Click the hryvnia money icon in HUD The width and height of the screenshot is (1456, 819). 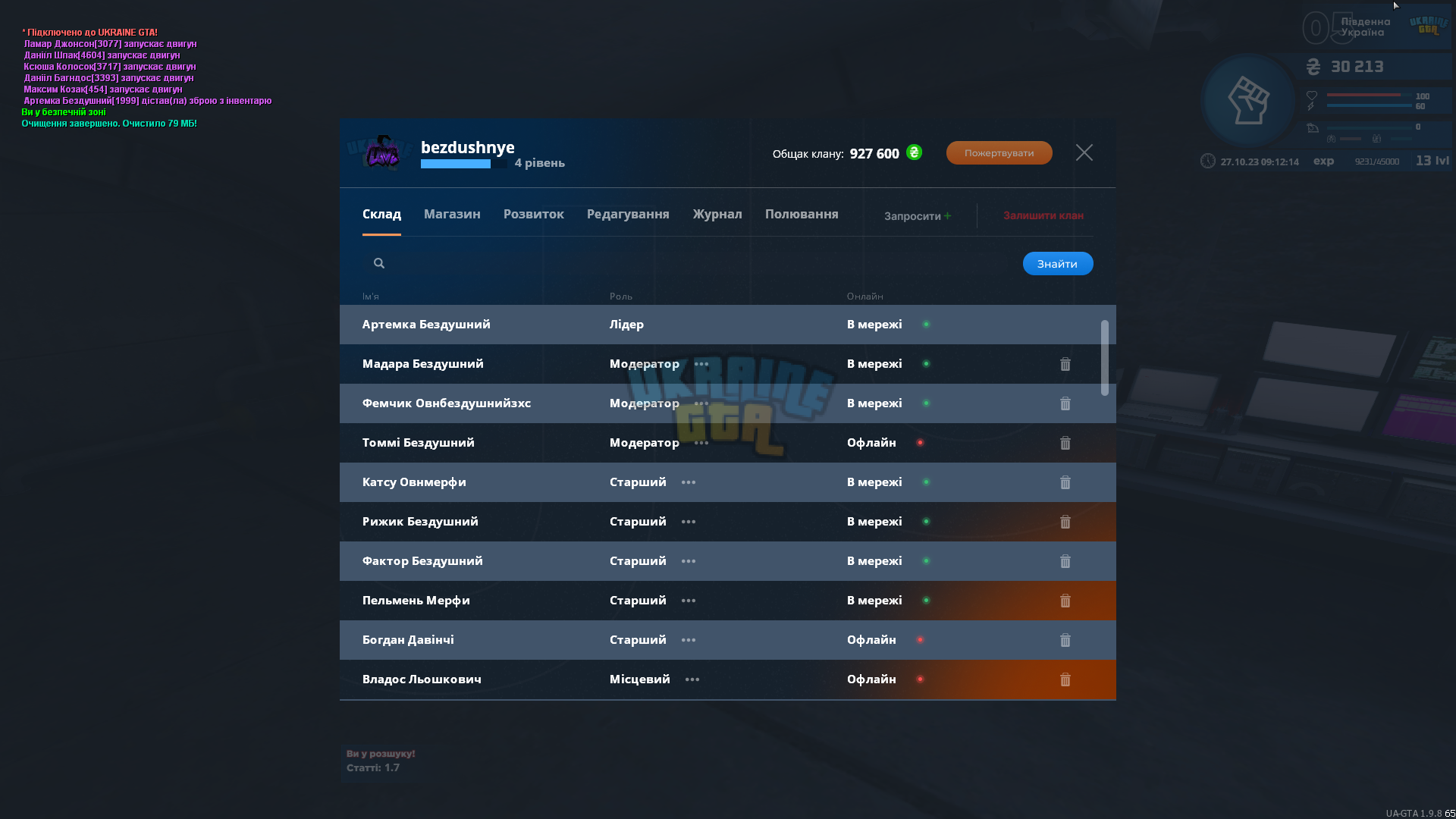pyautogui.click(x=1313, y=67)
